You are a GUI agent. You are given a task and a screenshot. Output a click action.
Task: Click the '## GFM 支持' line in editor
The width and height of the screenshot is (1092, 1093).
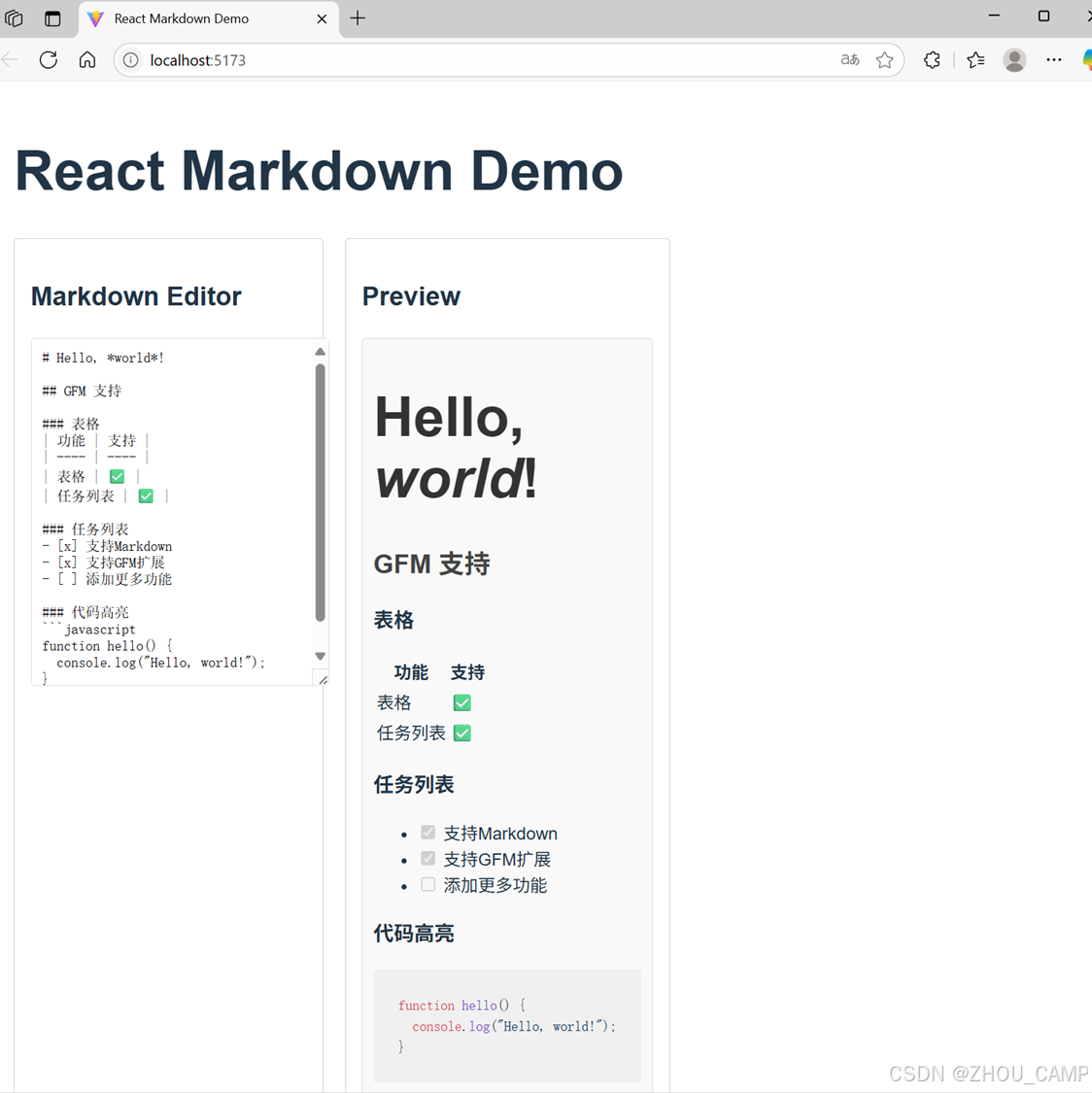pyautogui.click(x=83, y=391)
